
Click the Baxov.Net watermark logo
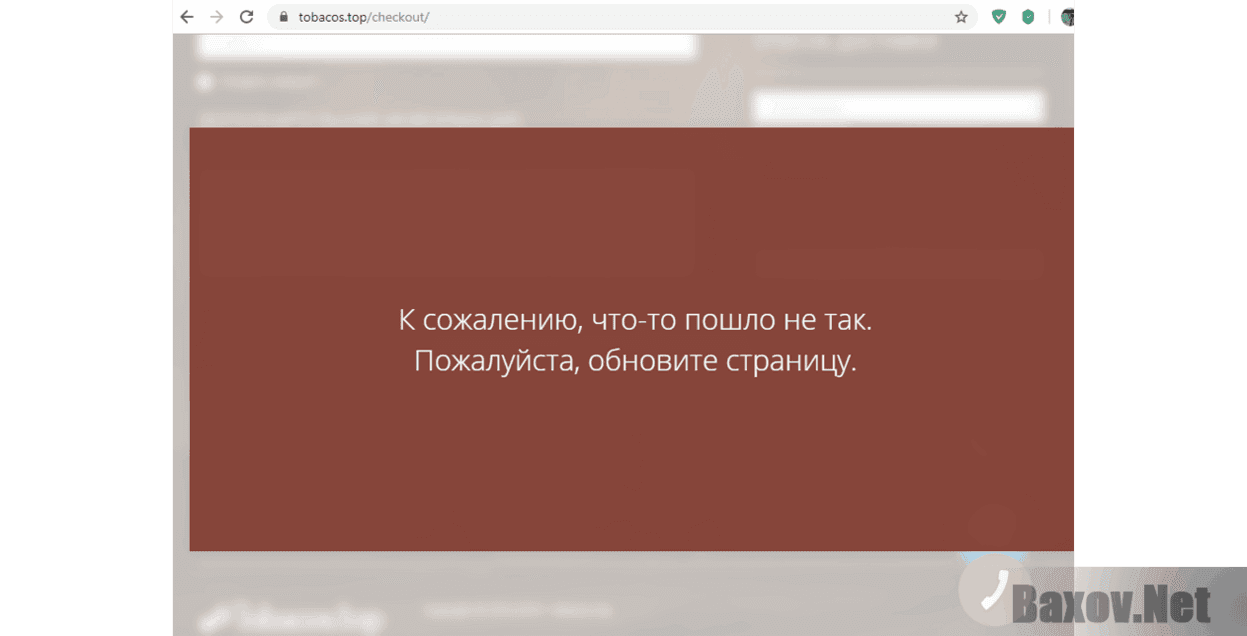tap(1110, 604)
